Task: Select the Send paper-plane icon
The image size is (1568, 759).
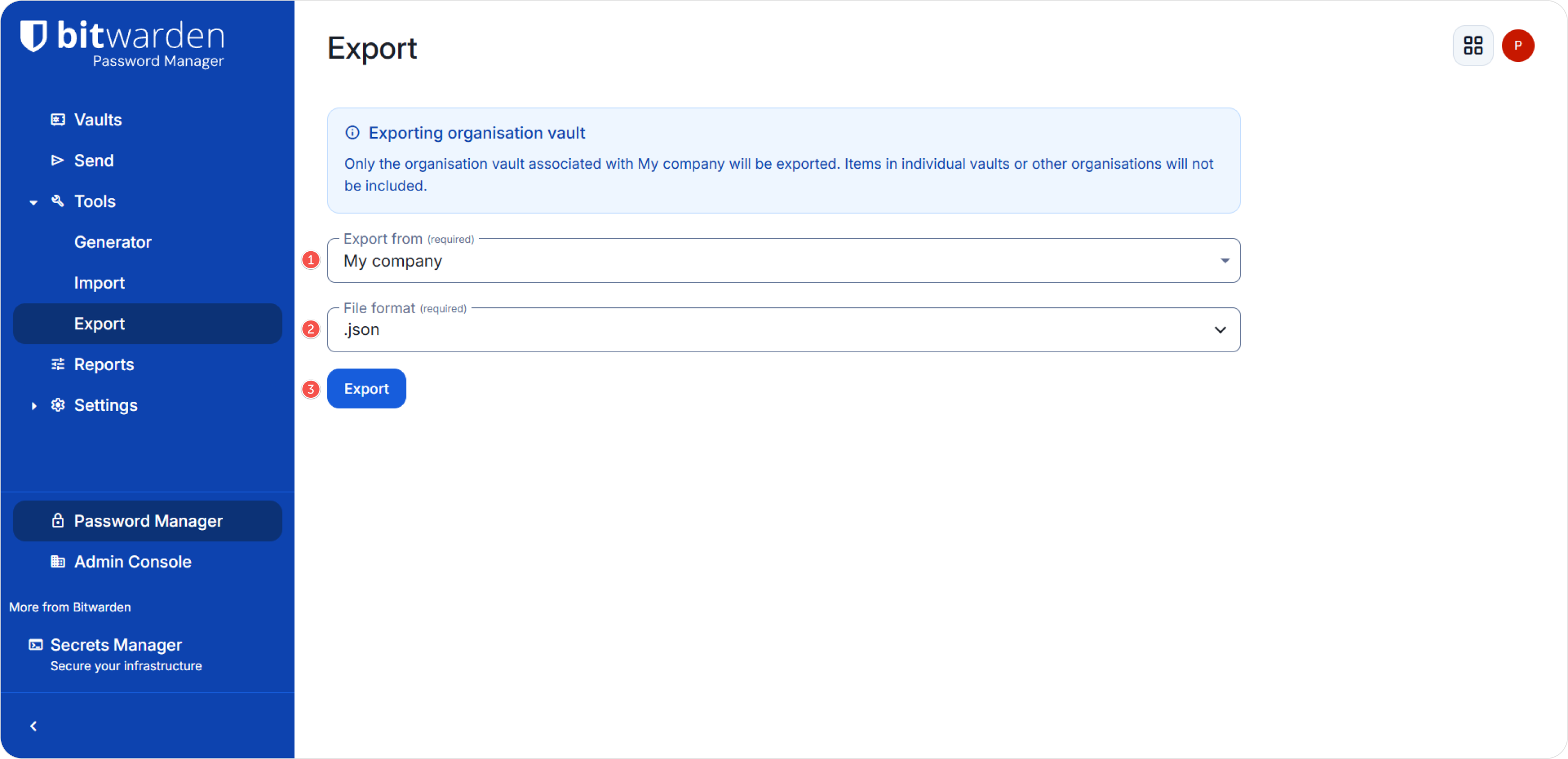Action: [x=57, y=160]
